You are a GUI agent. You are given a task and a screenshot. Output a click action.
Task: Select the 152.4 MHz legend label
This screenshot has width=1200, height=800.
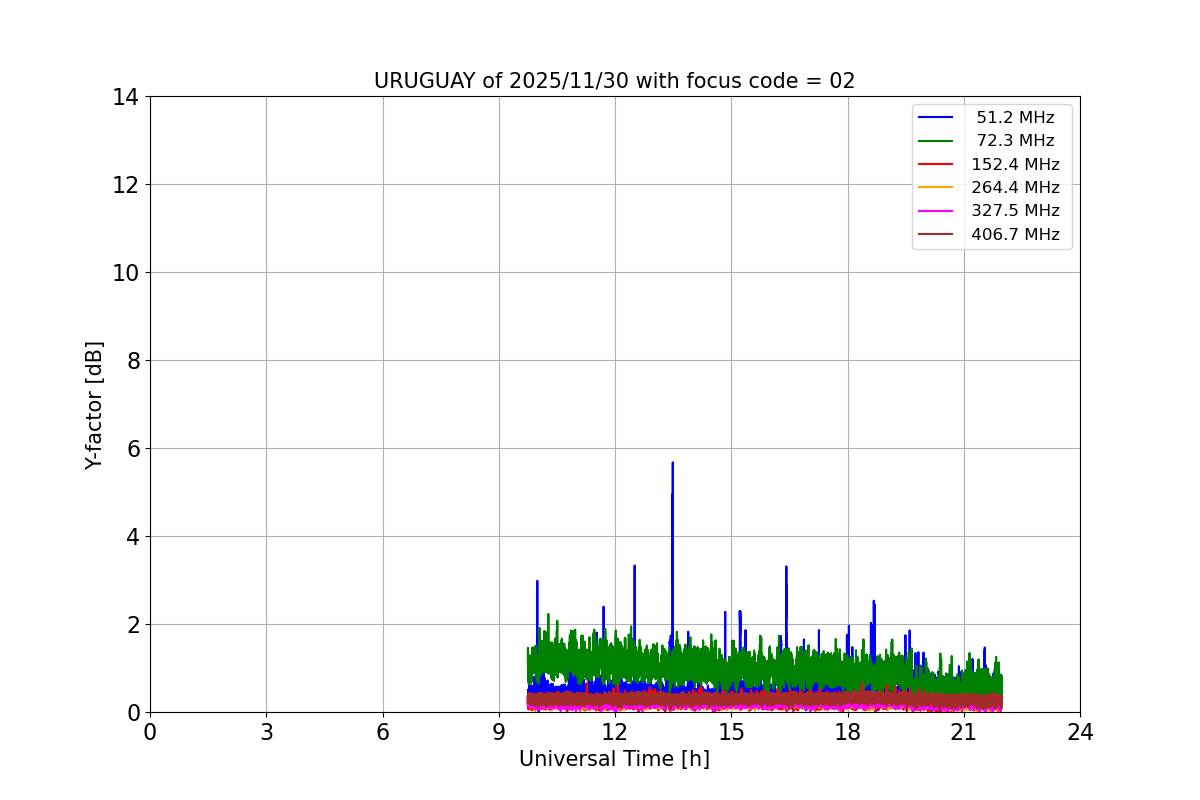[1015, 164]
